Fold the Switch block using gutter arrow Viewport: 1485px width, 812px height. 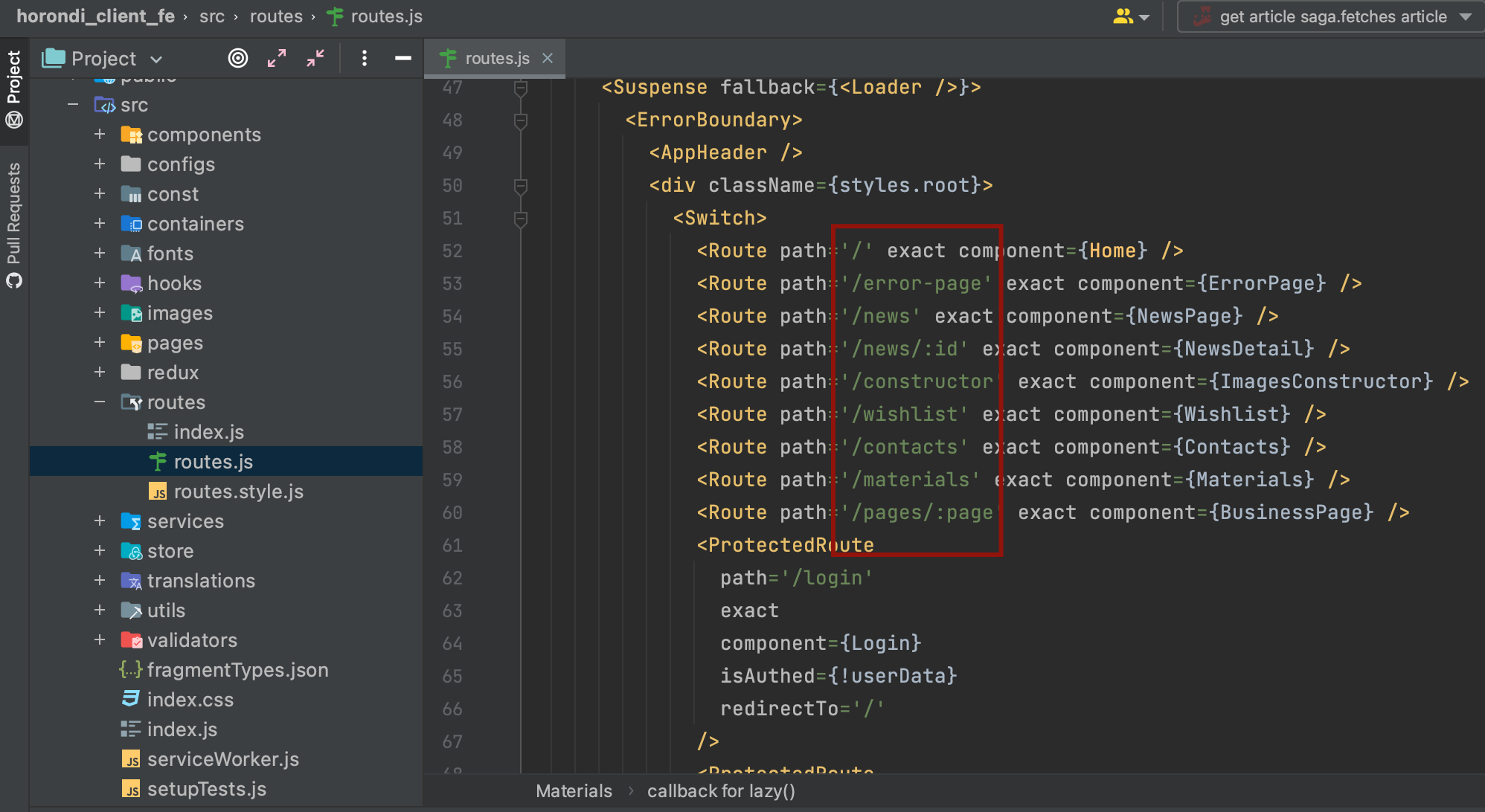point(519,218)
